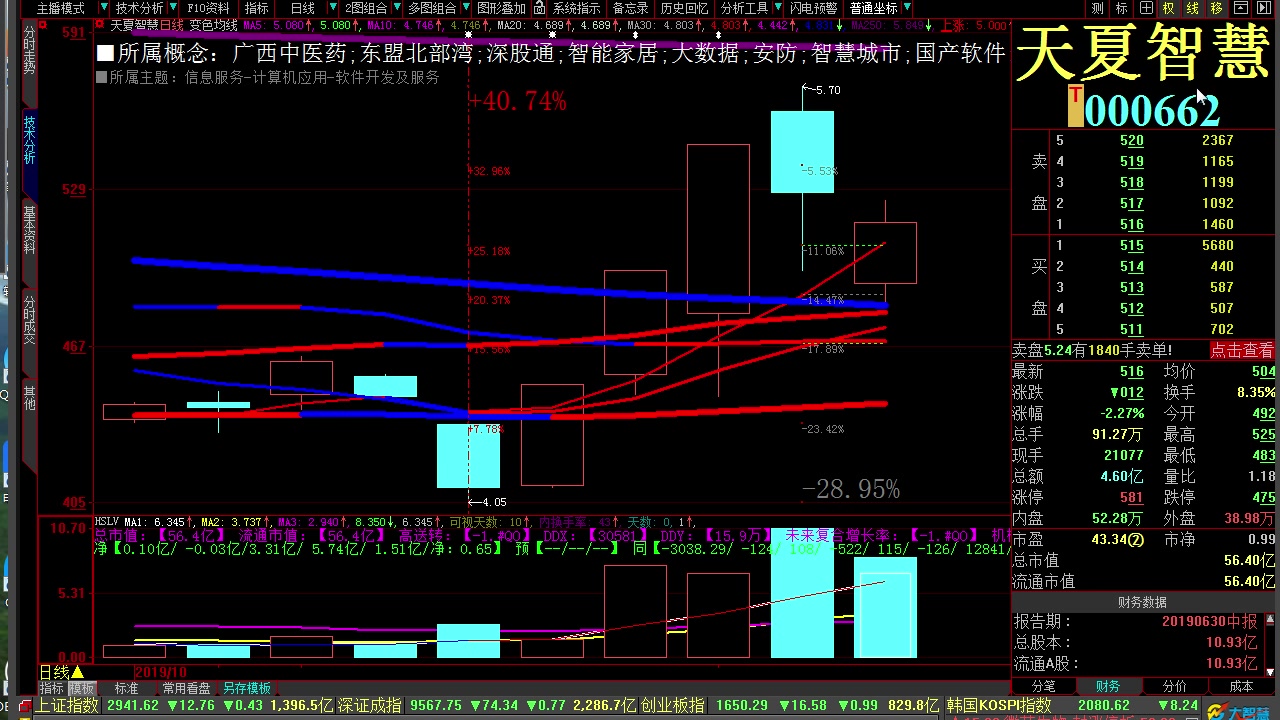Screen dimensions: 1280x720
Task: Click the 标准 template button
Action: point(126,688)
